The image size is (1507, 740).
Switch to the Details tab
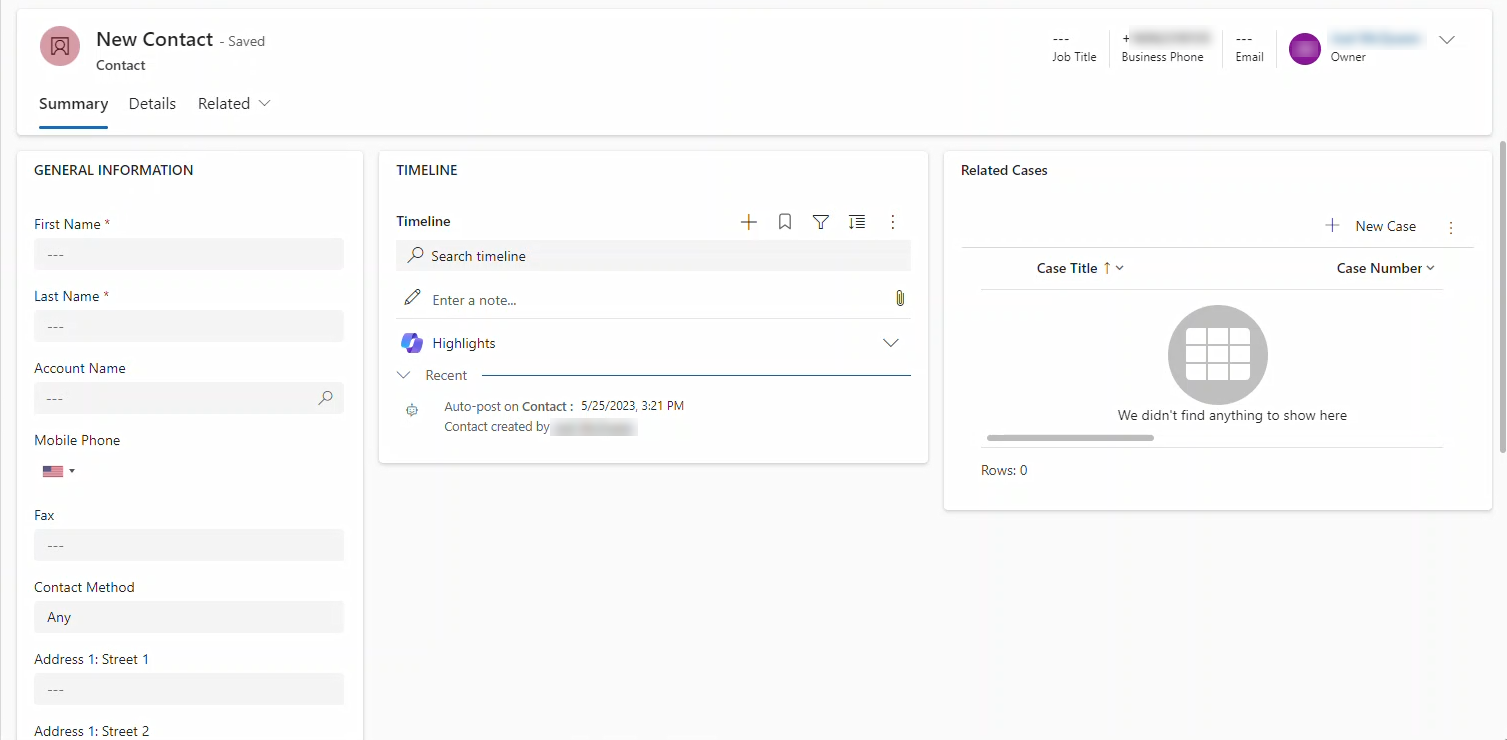pyautogui.click(x=152, y=104)
